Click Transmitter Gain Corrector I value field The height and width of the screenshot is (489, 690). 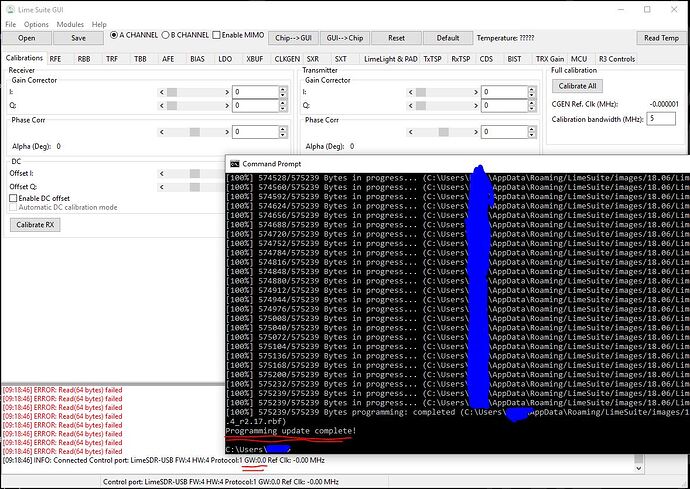504,92
